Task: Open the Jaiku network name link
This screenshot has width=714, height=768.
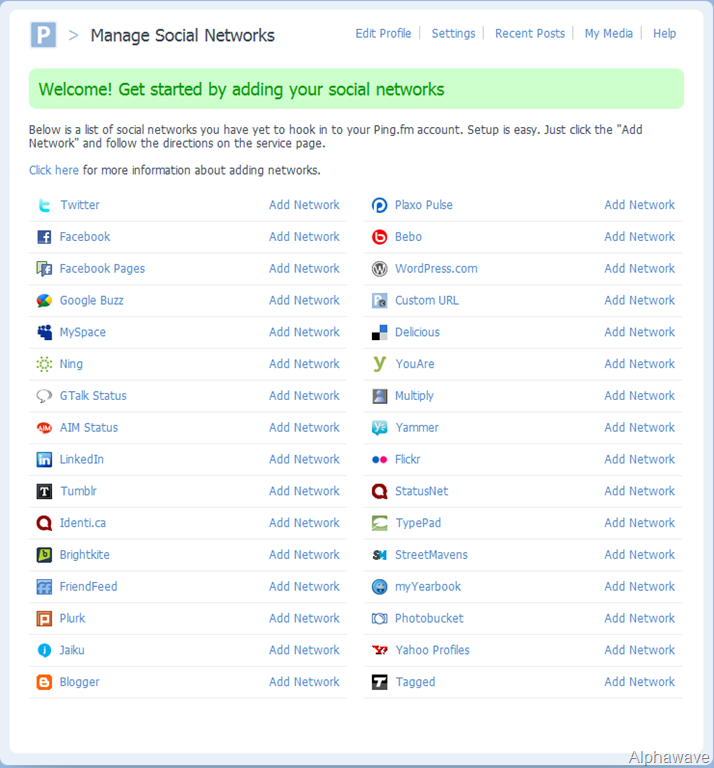Action: (x=72, y=650)
